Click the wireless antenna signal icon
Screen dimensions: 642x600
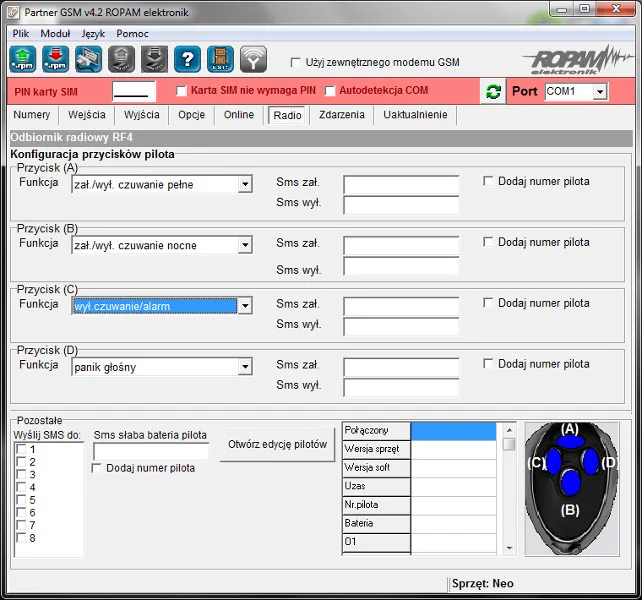(253, 59)
